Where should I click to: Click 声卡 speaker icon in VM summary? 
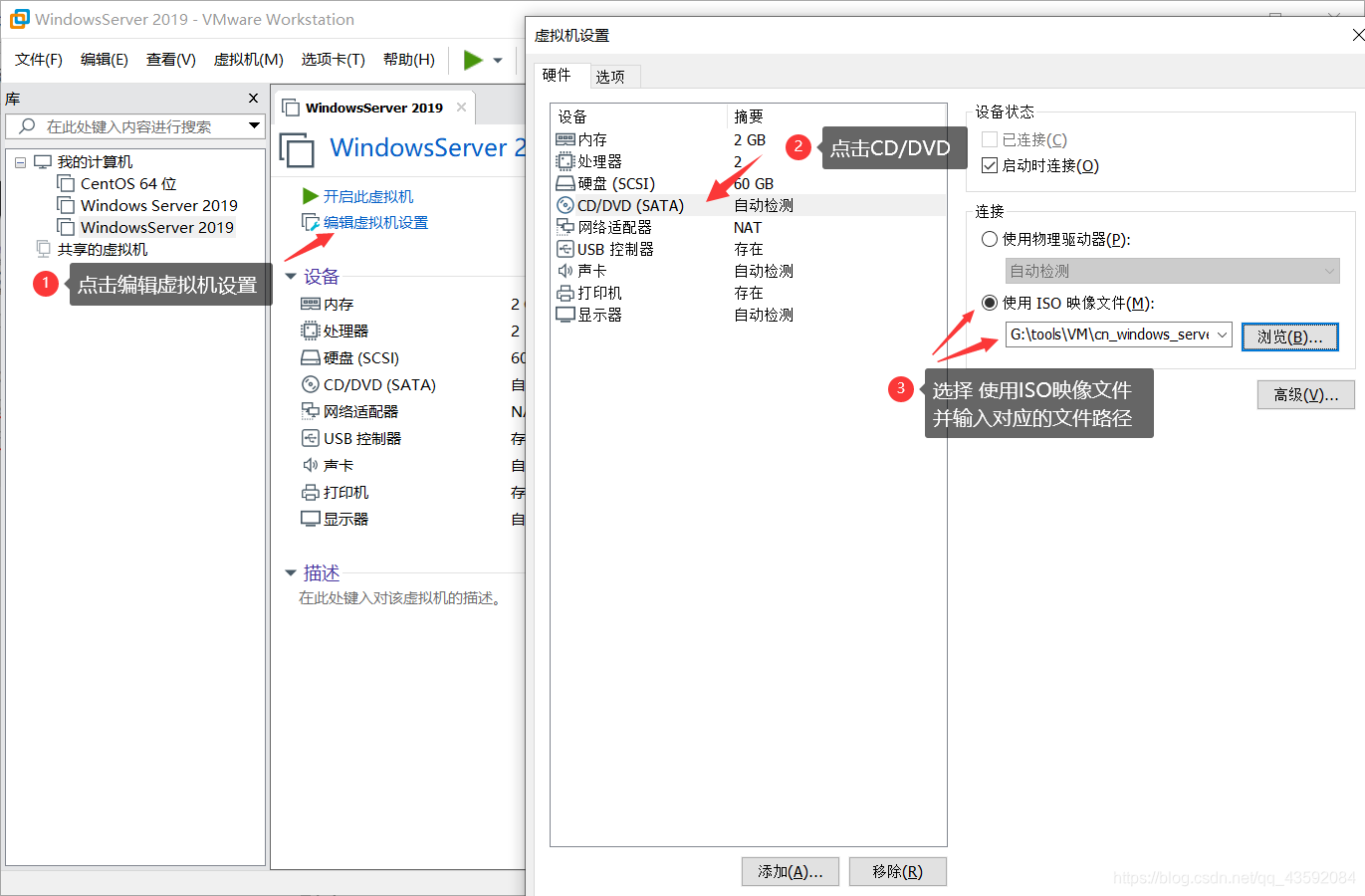[x=310, y=465]
